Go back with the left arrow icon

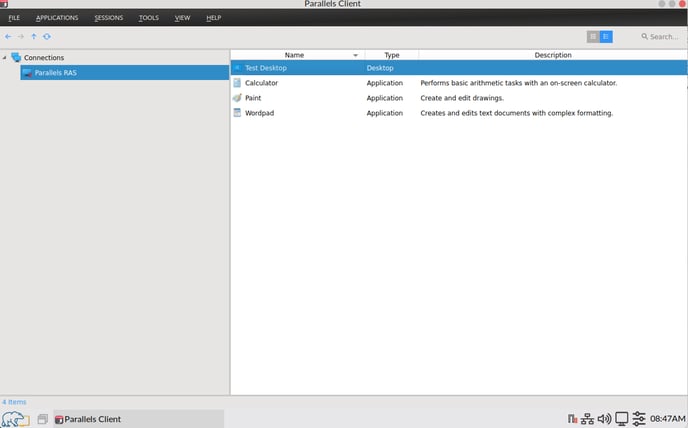tap(8, 36)
